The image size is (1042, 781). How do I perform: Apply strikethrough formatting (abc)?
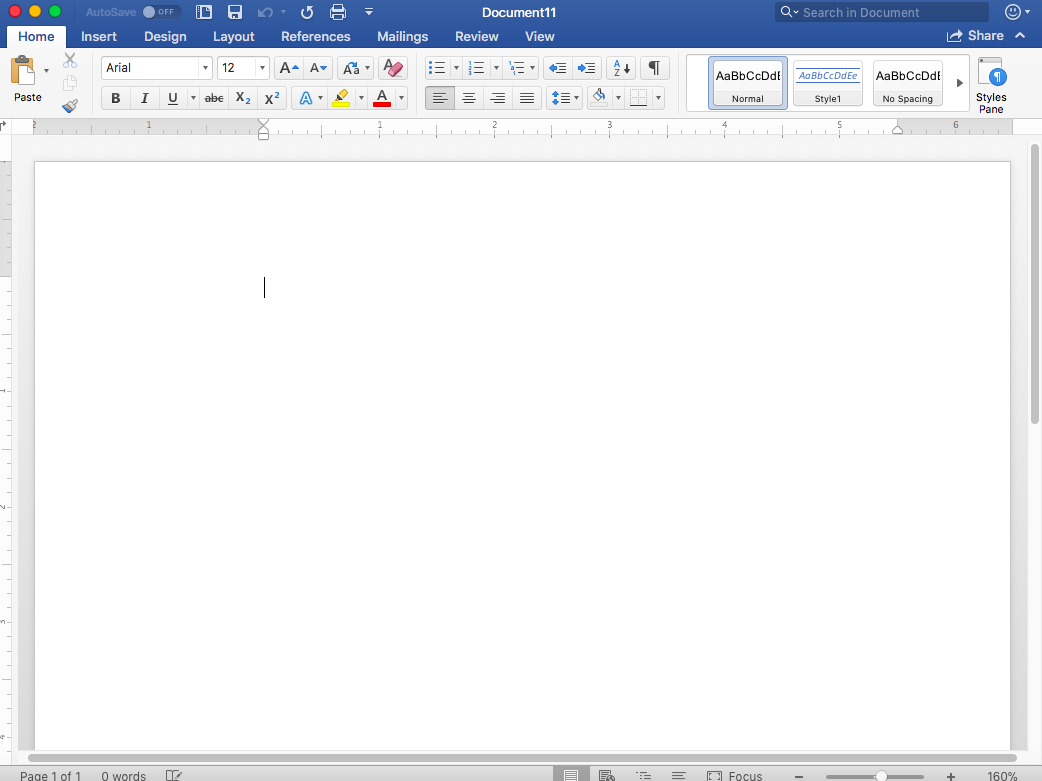coord(214,98)
